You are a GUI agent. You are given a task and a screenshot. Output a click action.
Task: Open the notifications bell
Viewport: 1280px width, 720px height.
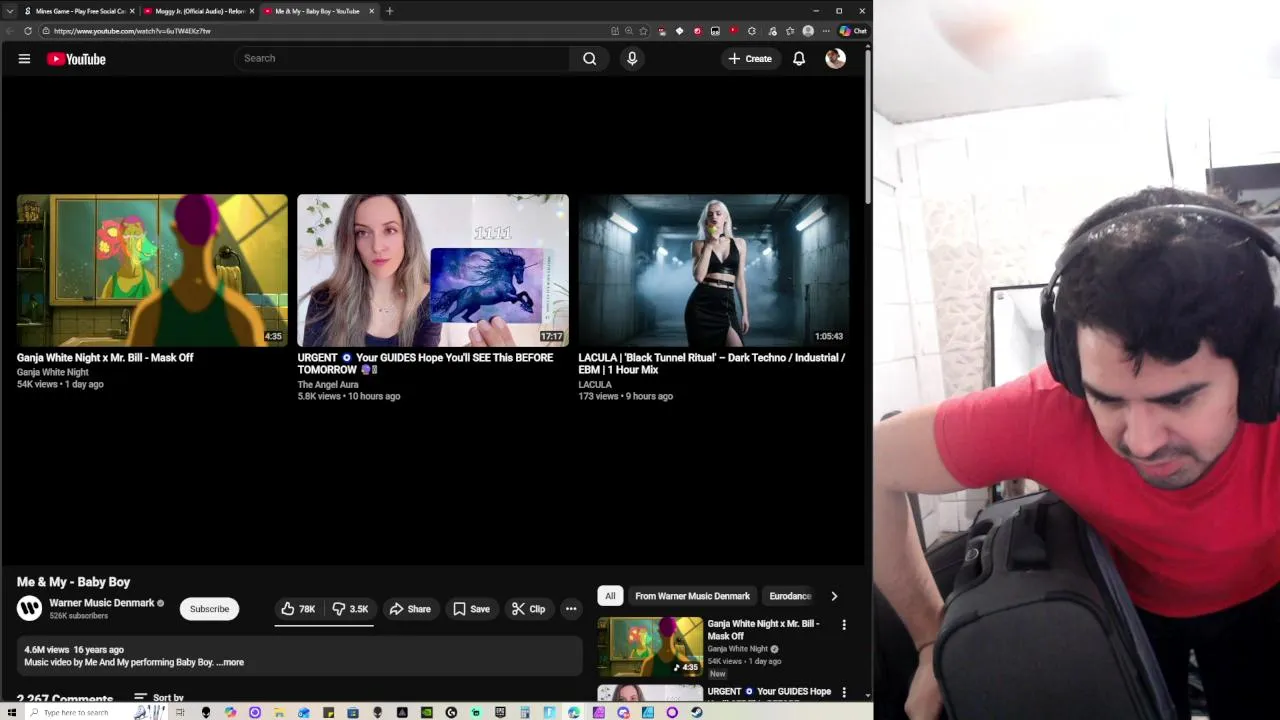[x=799, y=59]
